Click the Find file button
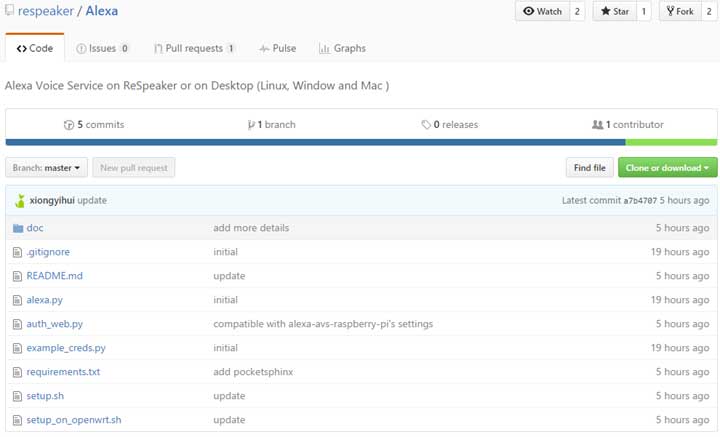720x437 pixels. (589, 168)
